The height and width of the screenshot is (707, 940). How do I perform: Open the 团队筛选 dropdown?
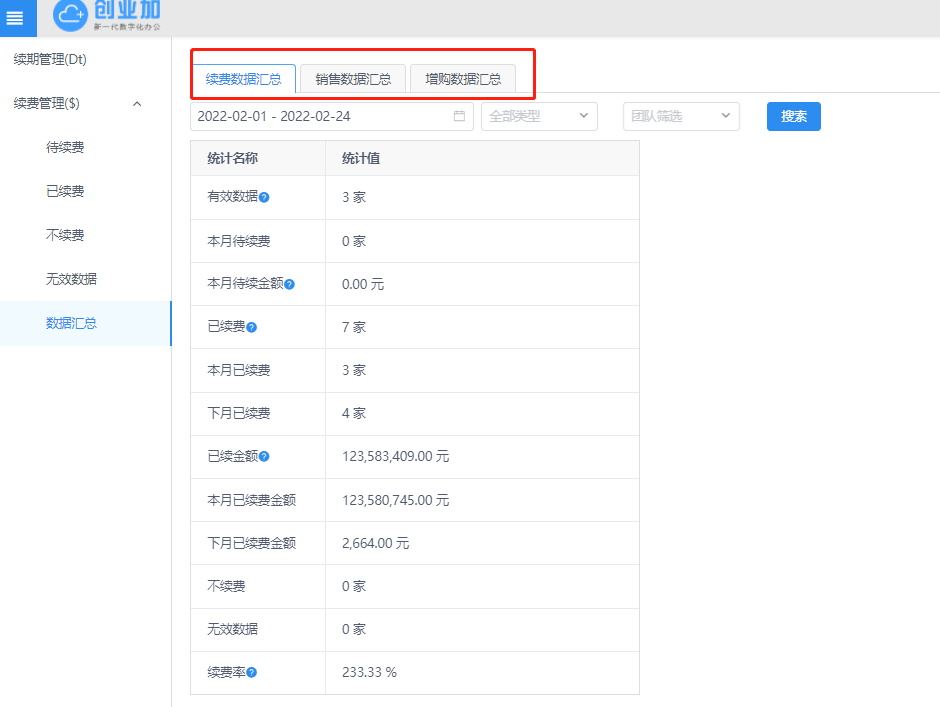681,116
